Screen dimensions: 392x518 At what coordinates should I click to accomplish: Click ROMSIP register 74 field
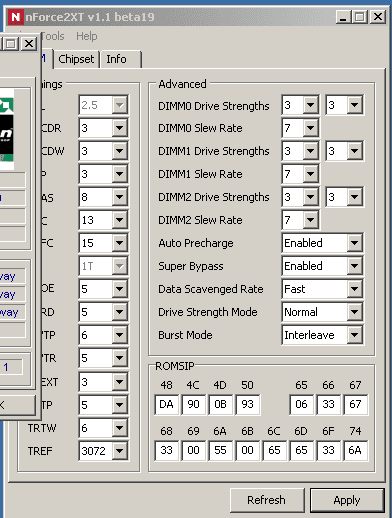[x=355, y=451]
